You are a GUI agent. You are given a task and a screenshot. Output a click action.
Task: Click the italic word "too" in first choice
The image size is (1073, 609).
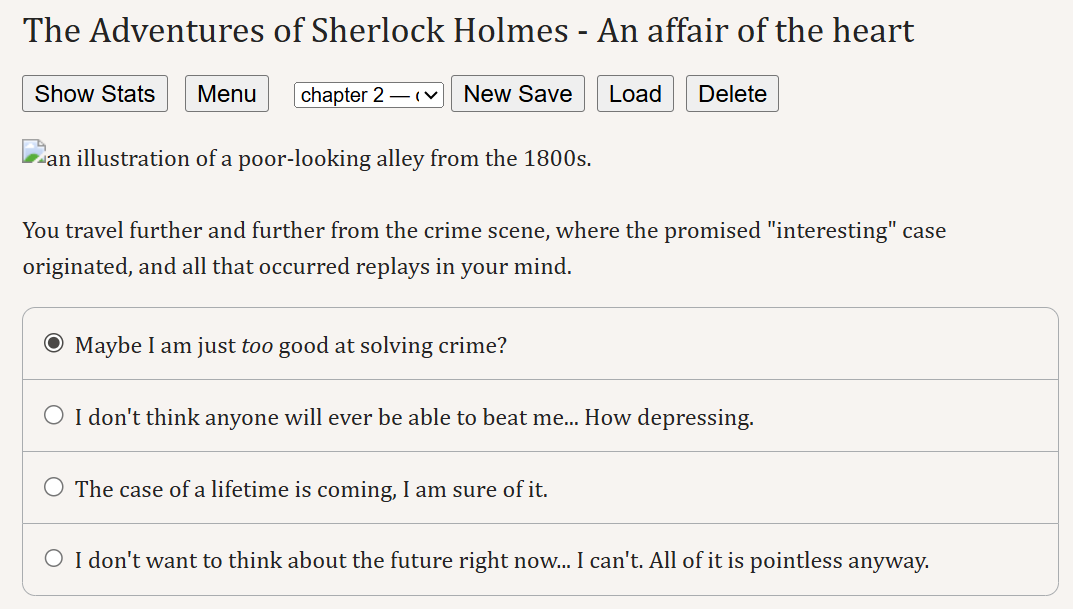[257, 346]
